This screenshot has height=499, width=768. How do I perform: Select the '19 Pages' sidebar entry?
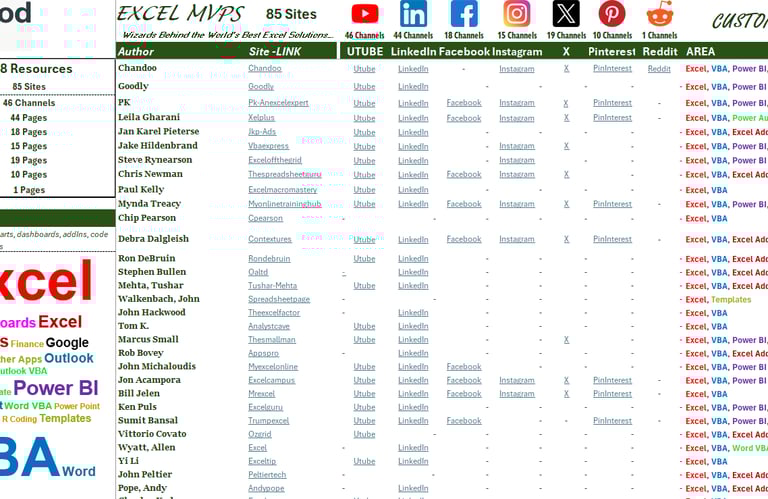click(28, 160)
